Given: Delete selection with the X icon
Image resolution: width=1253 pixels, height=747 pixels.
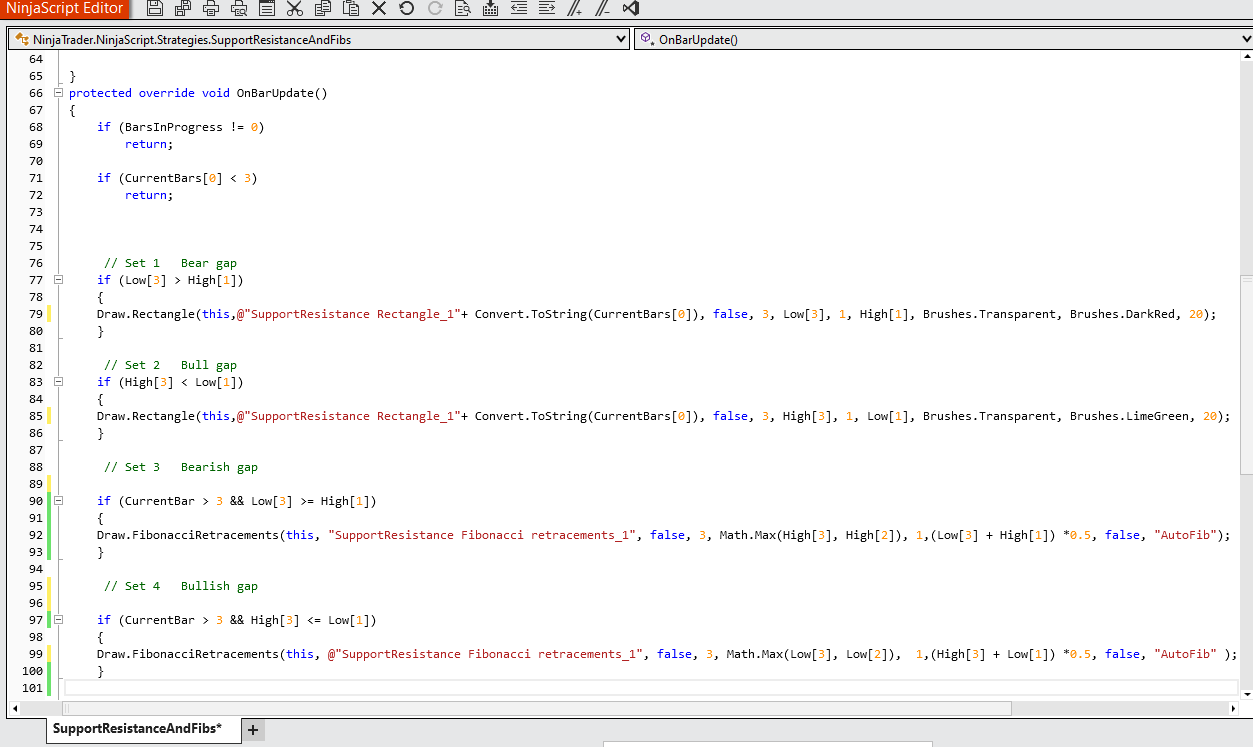Looking at the screenshot, I should tap(379, 9).
